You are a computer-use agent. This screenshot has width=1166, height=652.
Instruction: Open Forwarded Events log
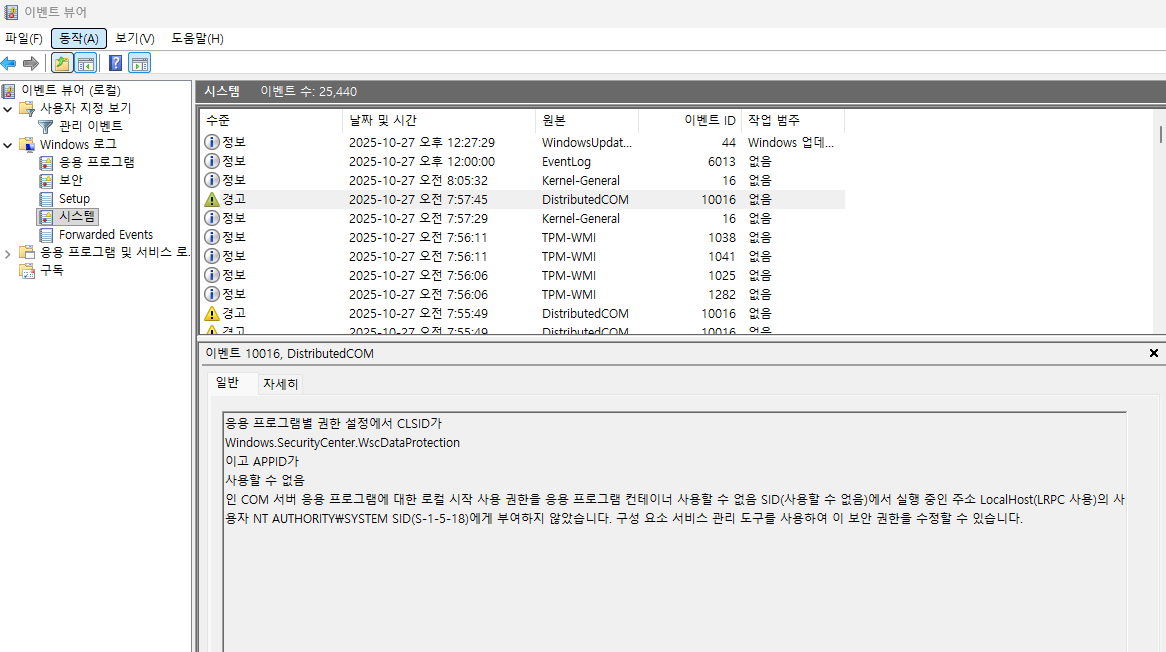(x=106, y=235)
